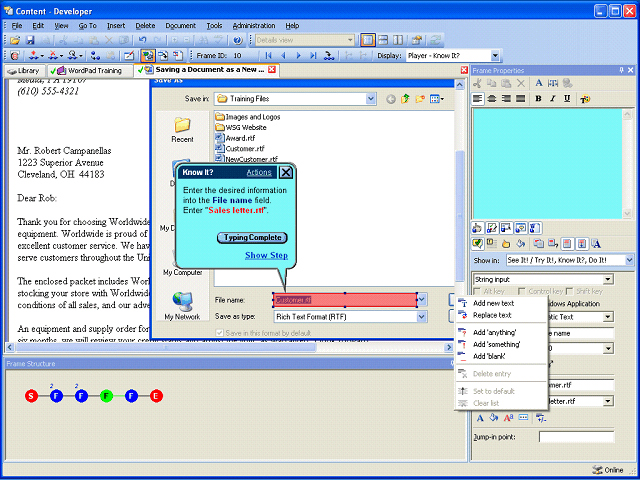Click the Save floppy disk toolbar icon
Image resolution: width=640 pixels, height=480 pixels.
click(x=30, y=40)
